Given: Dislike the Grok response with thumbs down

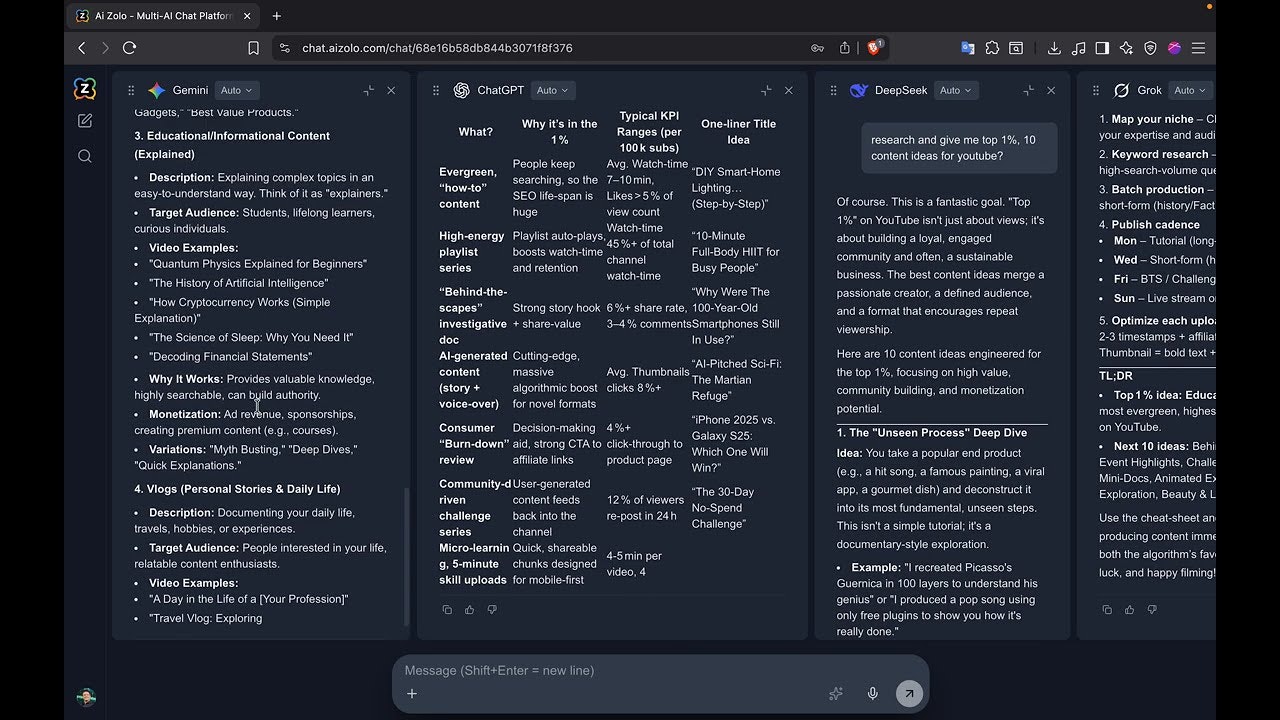Looking at the screenshot, I should point(1152,609).
